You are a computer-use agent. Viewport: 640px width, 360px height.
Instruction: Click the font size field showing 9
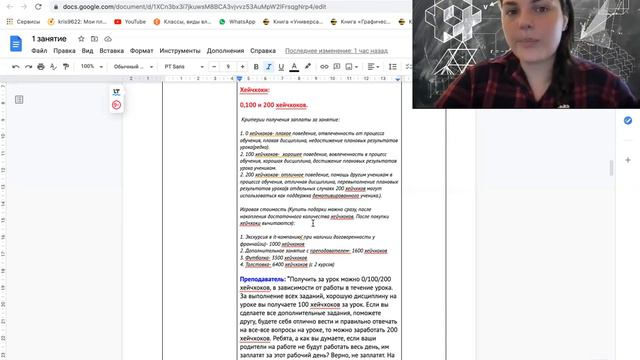point(228,67)
